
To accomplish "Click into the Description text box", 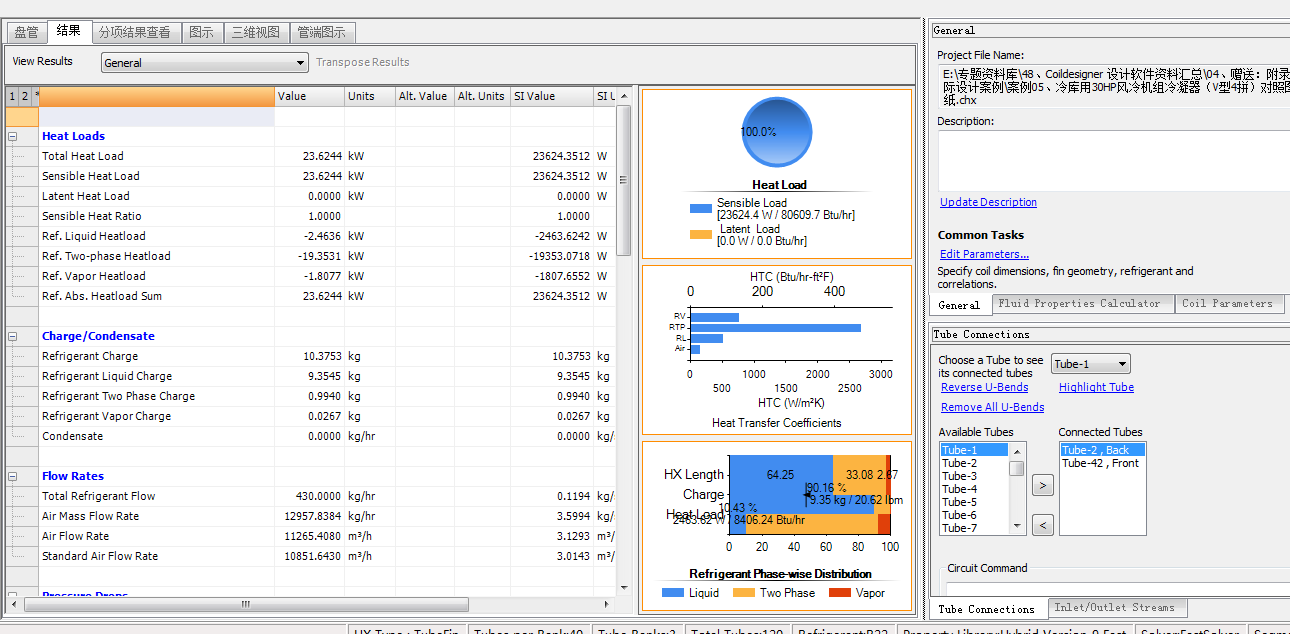I will click(1113, 160).
